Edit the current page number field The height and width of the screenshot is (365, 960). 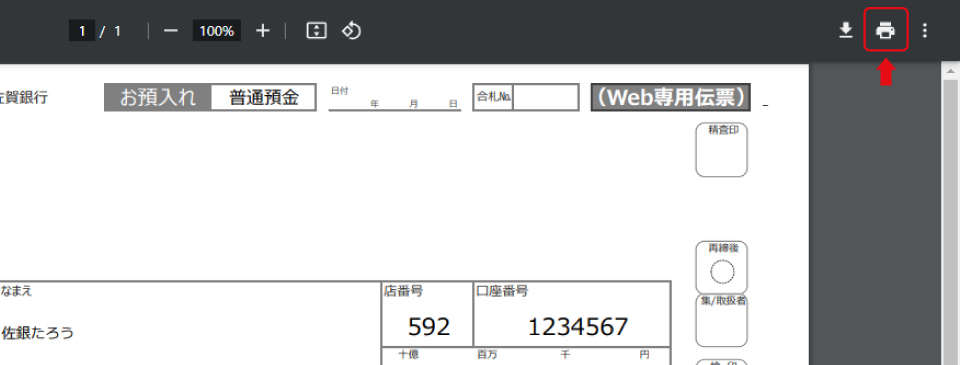point(81,31)
